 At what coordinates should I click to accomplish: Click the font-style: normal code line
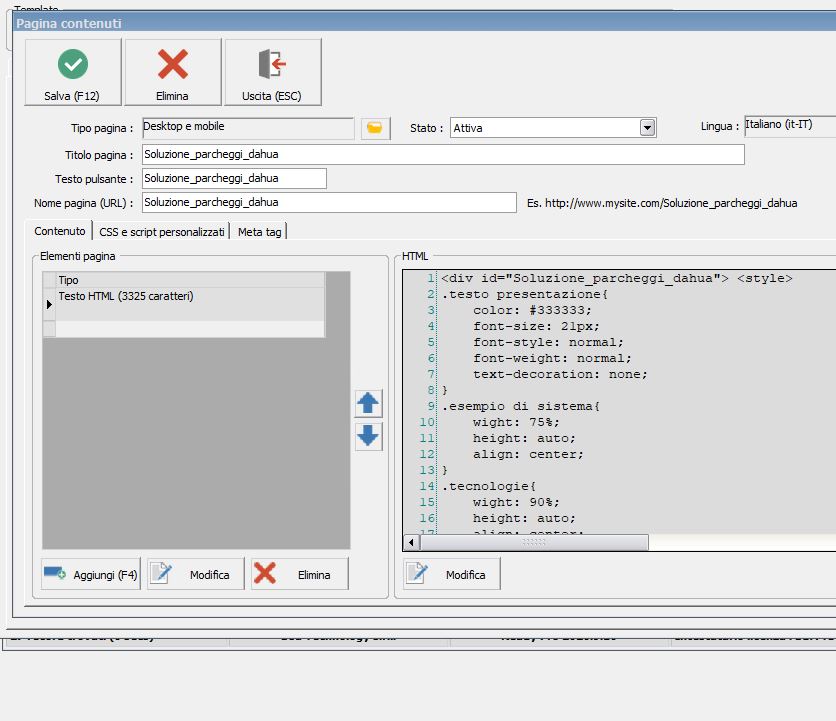click(548, 342)
